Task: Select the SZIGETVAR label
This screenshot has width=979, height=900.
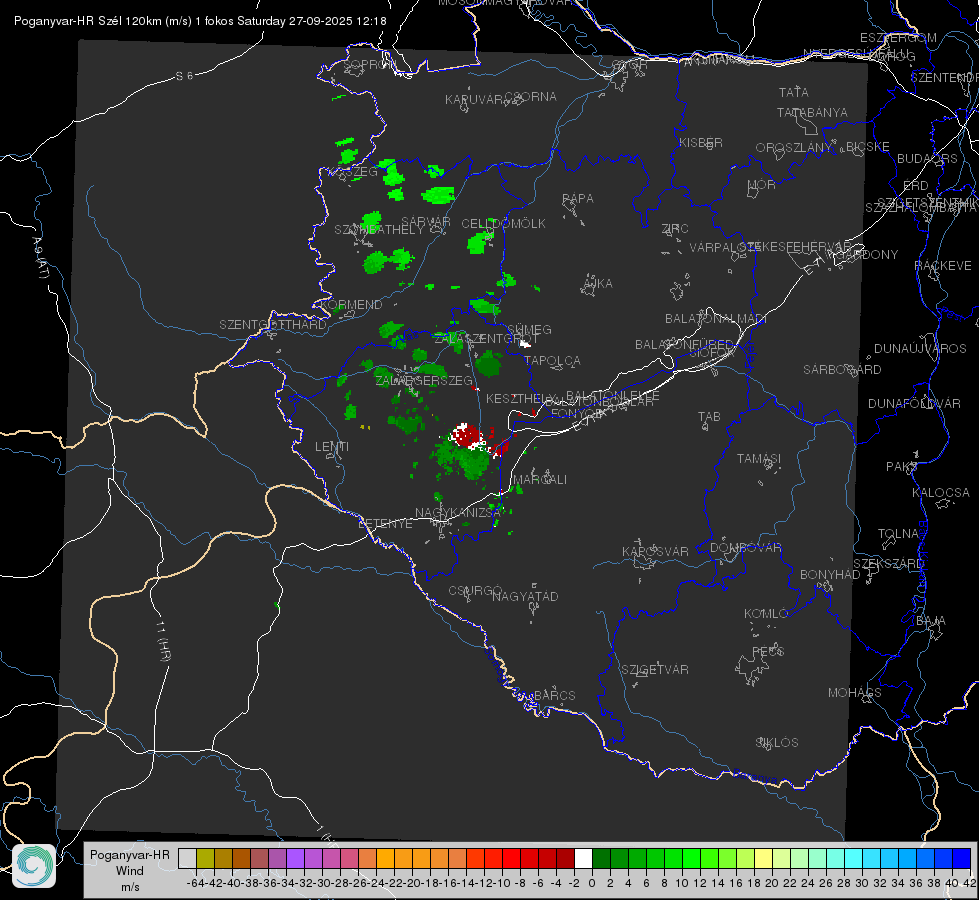Action: [655, 670]
